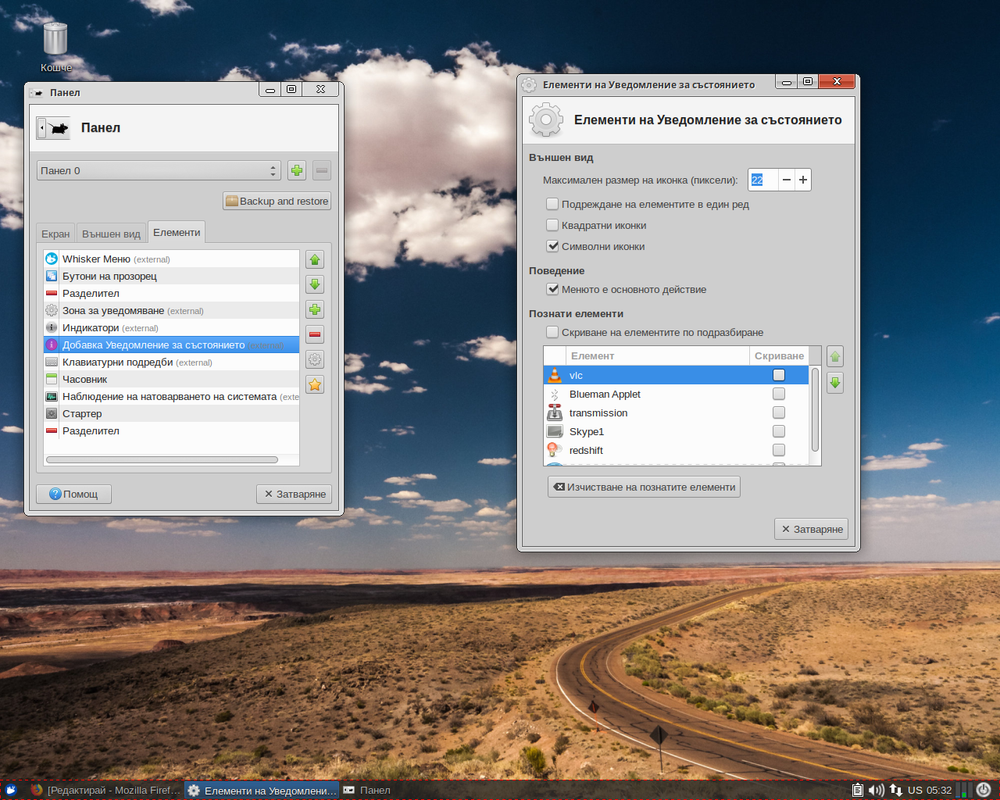Switch to the Екран tab
The width and height of the screenshot is (1000, 800).
tap(55, 233)
